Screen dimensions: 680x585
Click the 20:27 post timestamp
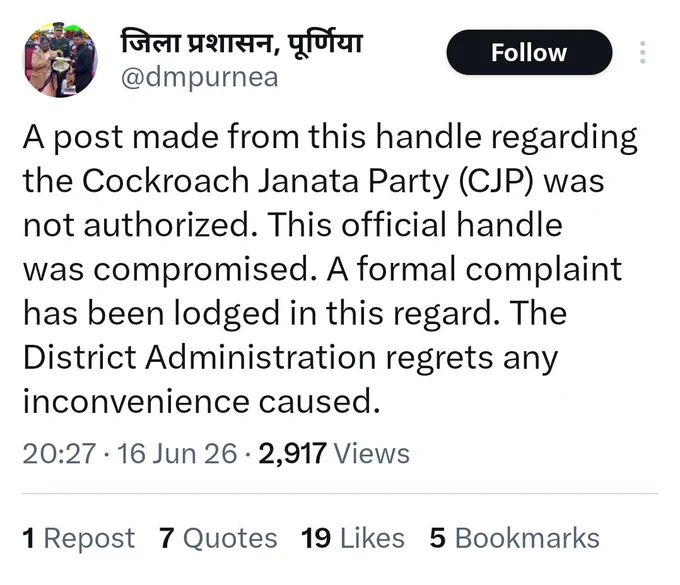pyautogui.click(x=59, y=454)
